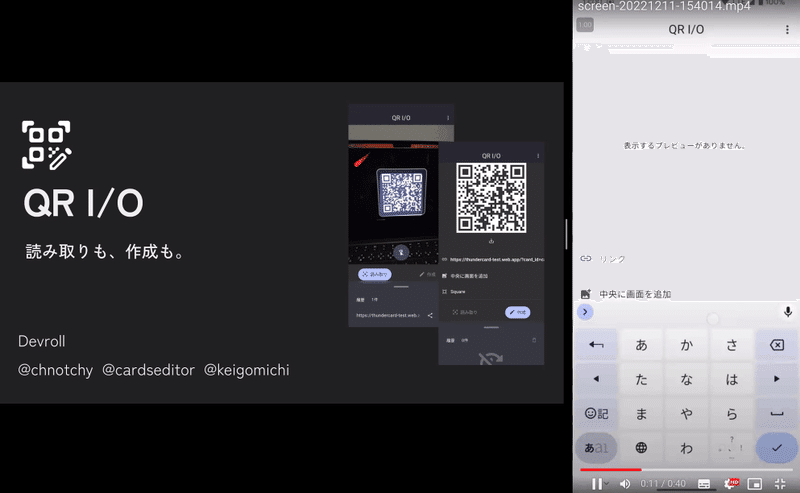Click the QR I/O logo icon on the slide

(x=46, y=145)
